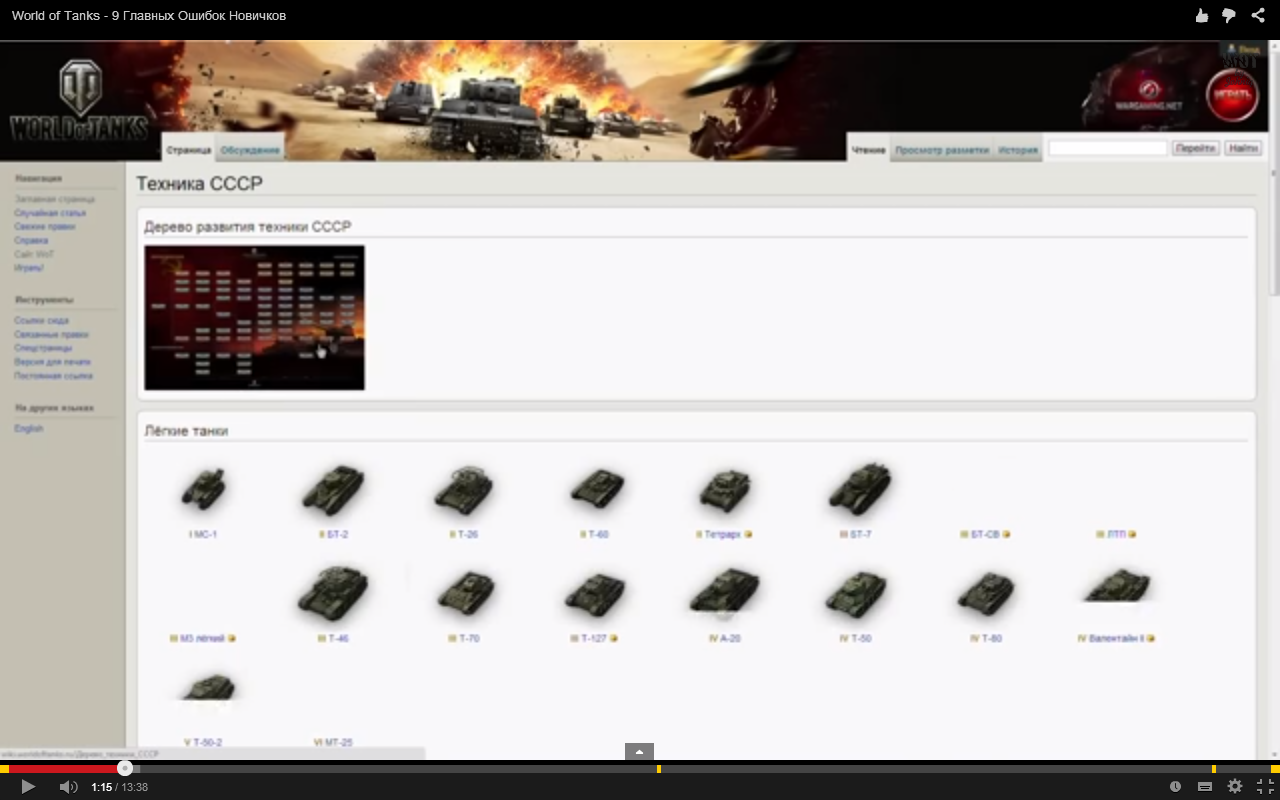This screenshot has height=800, width=1280.
Task: Open the Играть! sidebar link
Action: coord(29,268)
